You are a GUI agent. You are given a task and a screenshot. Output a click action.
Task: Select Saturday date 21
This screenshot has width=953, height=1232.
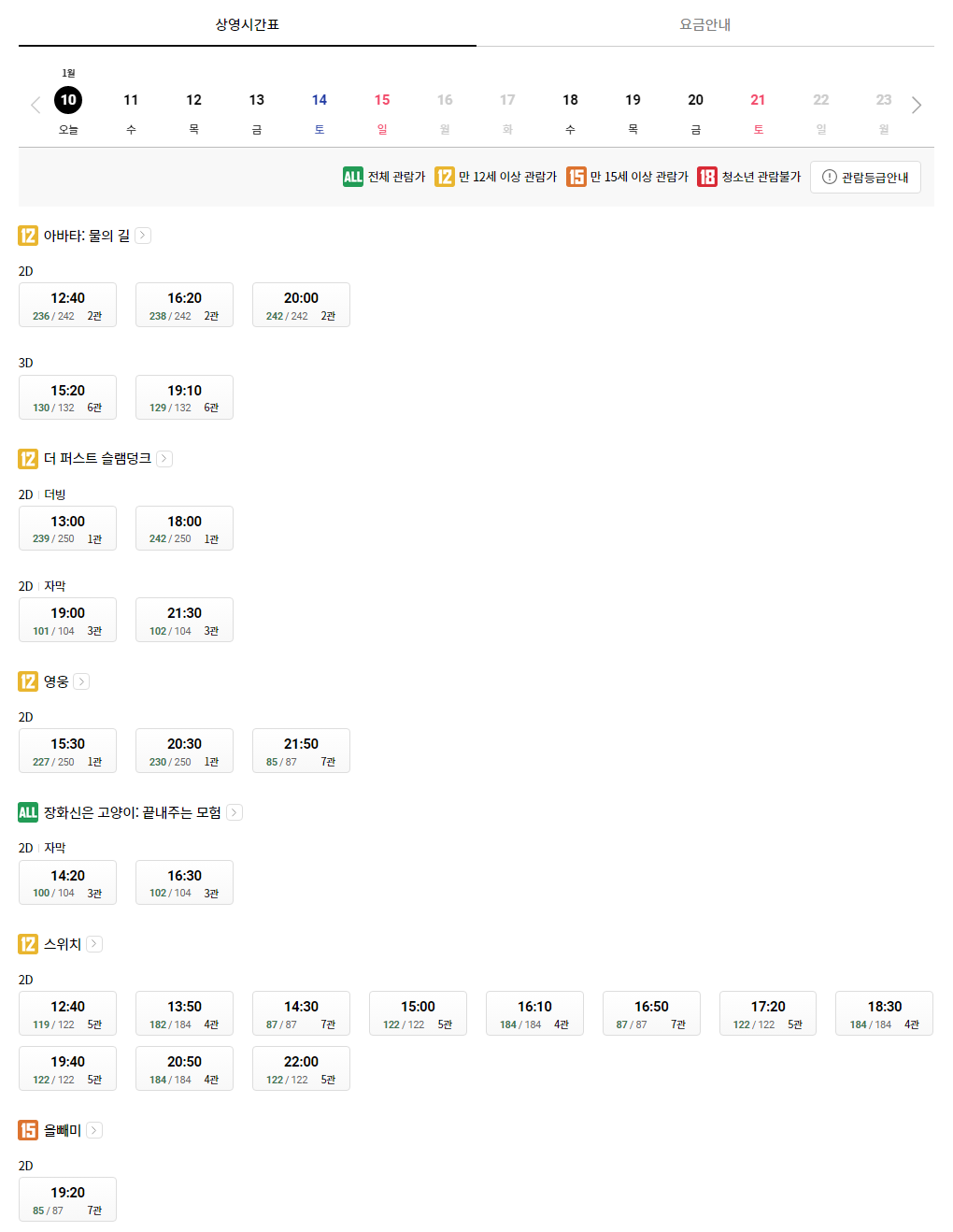(x=758, y=100)
